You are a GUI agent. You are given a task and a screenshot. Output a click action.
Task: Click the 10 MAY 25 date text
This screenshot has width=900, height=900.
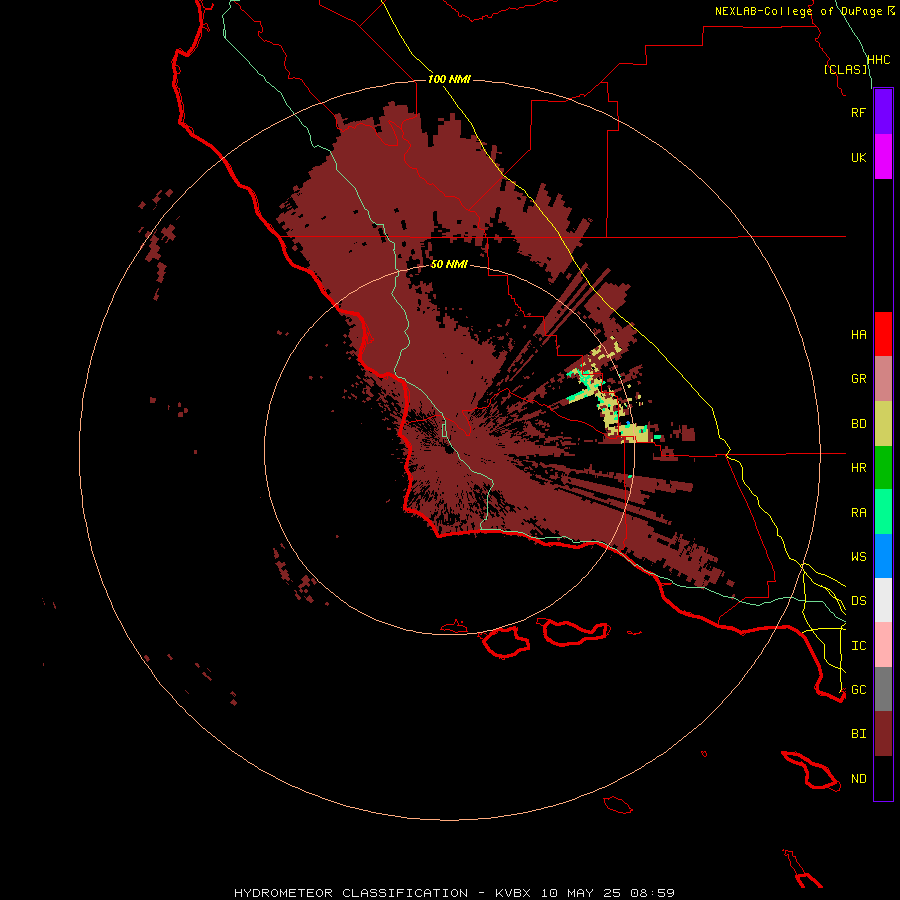(581, 893)
